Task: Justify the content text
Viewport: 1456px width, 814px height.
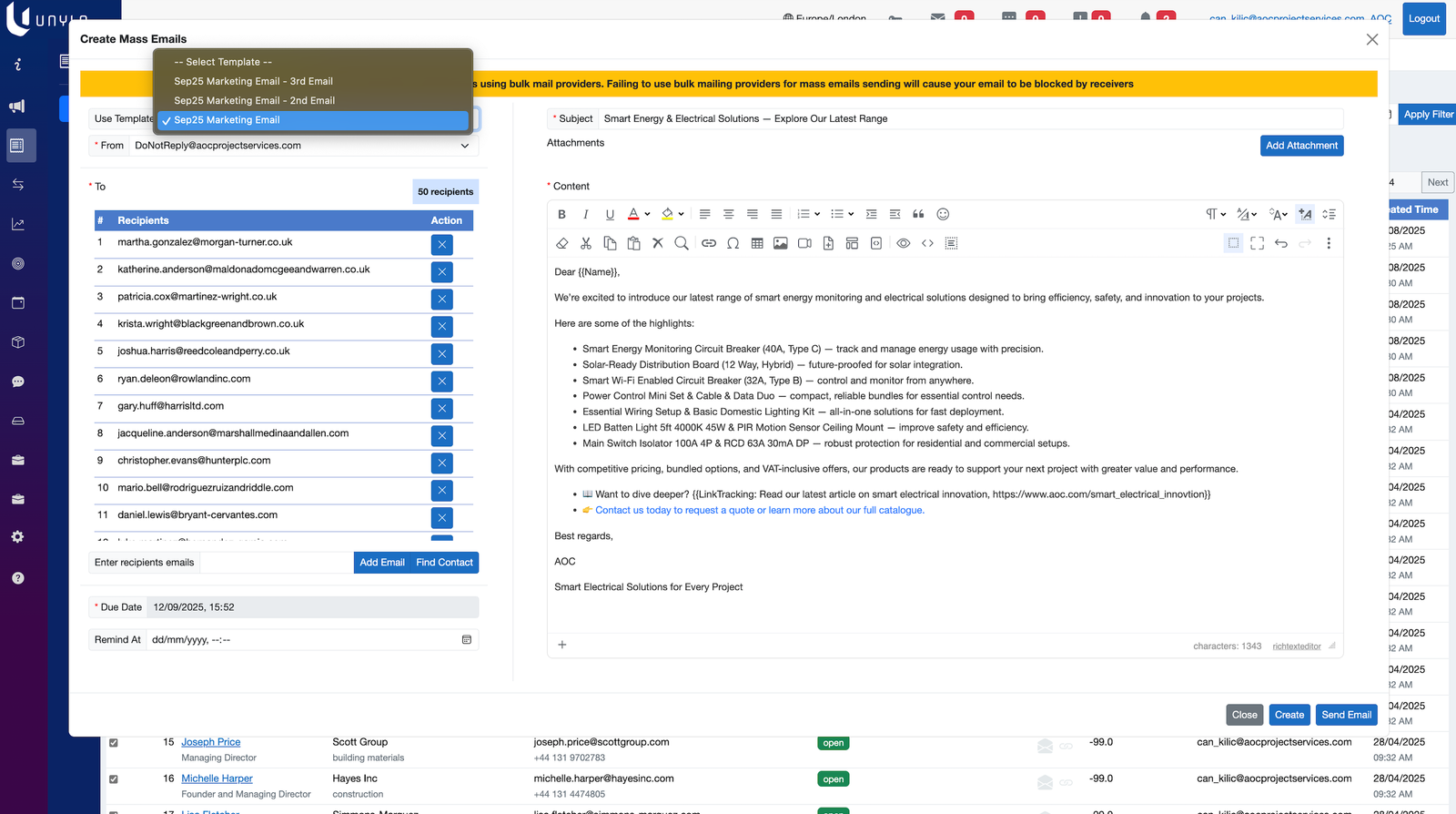Action: (x=776, y=215)
